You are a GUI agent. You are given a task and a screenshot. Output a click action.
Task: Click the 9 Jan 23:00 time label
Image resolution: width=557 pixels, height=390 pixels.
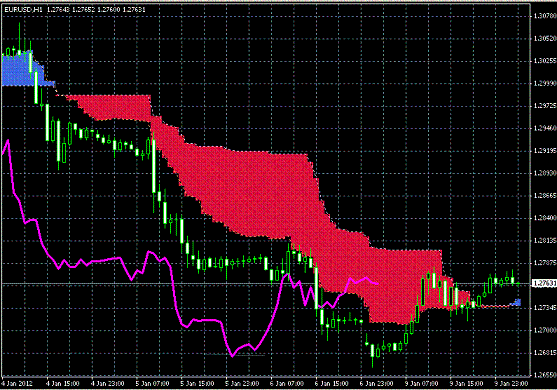tap(511, 384)
